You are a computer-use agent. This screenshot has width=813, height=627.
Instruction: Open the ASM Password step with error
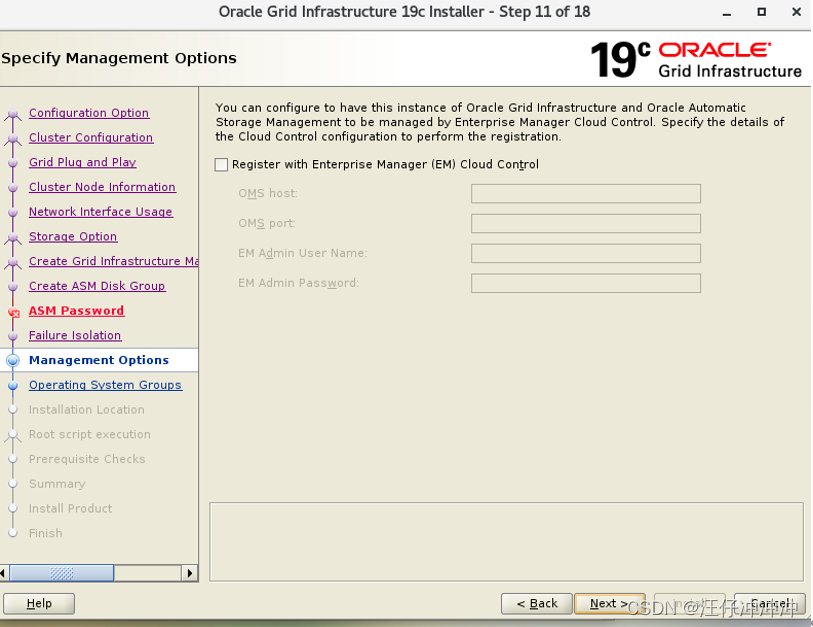(76, 311)
